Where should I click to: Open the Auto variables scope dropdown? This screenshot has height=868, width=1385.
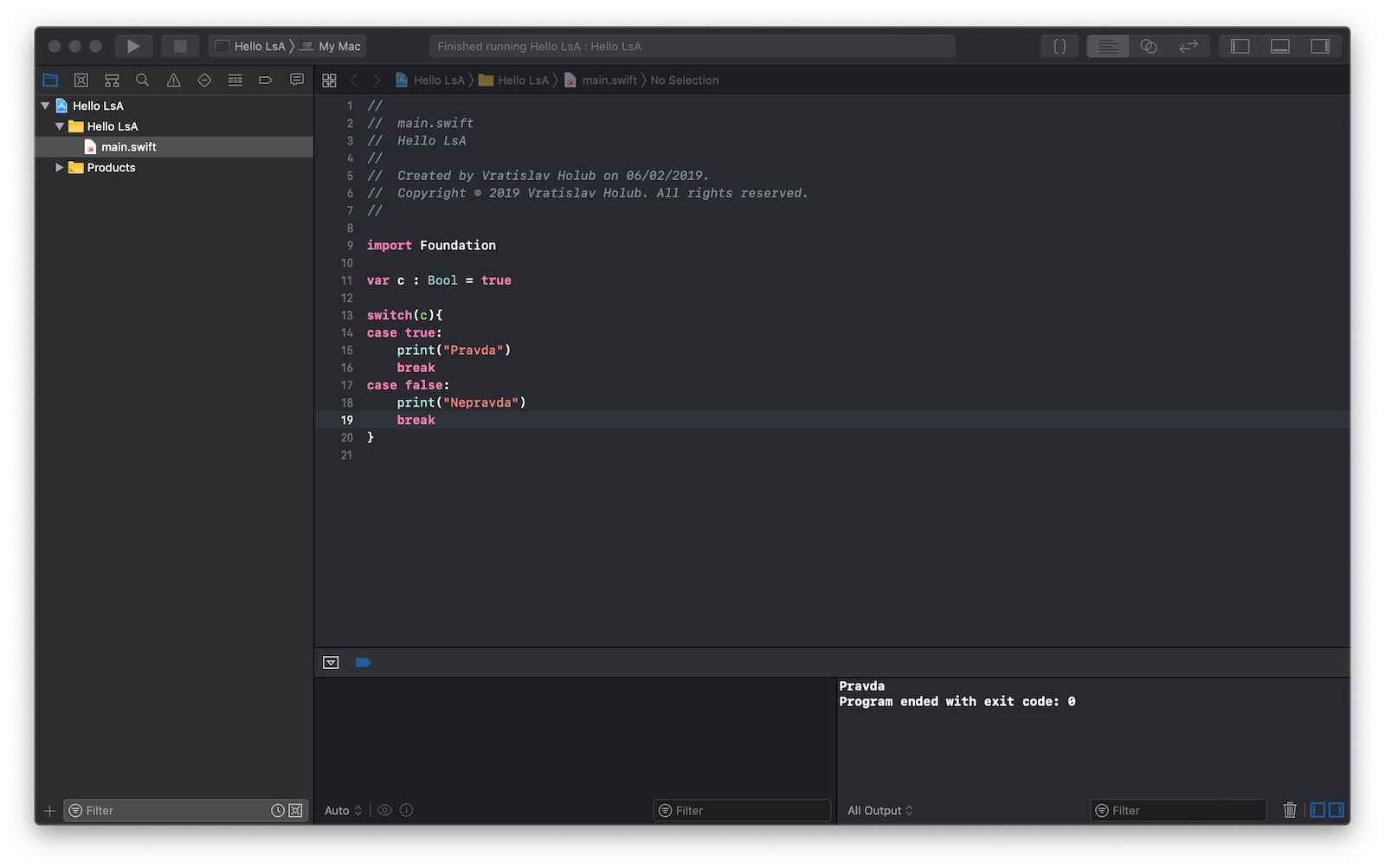coord(343,811)
